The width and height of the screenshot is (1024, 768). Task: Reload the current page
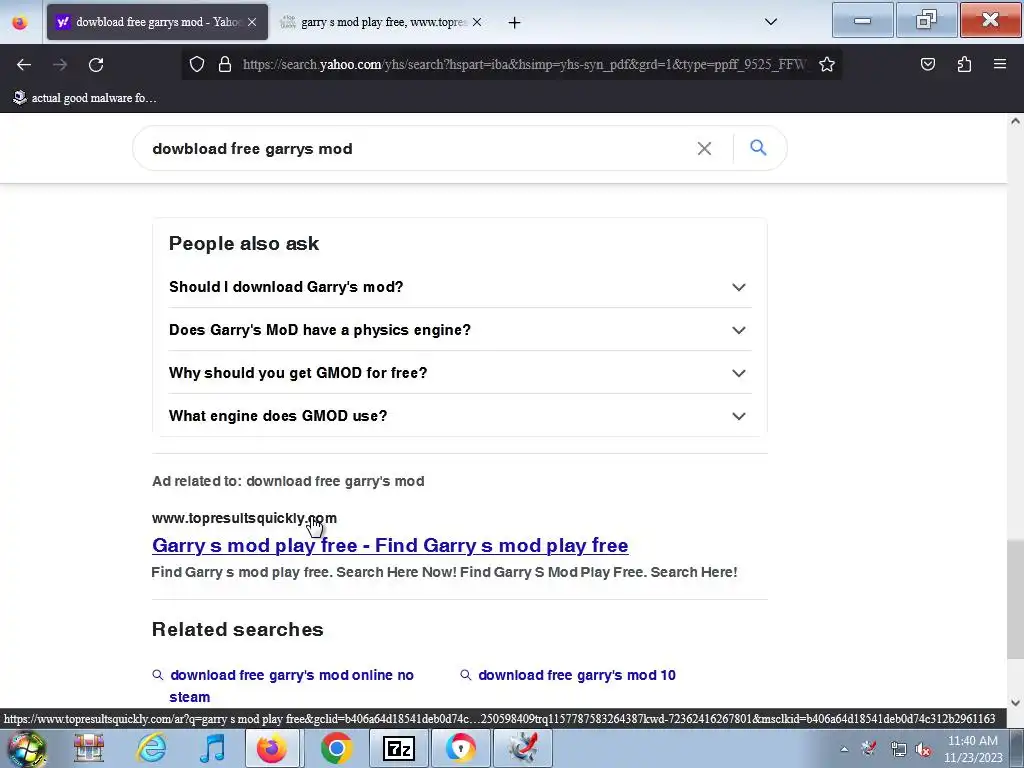pyautogui.click(x=96, y=65)
